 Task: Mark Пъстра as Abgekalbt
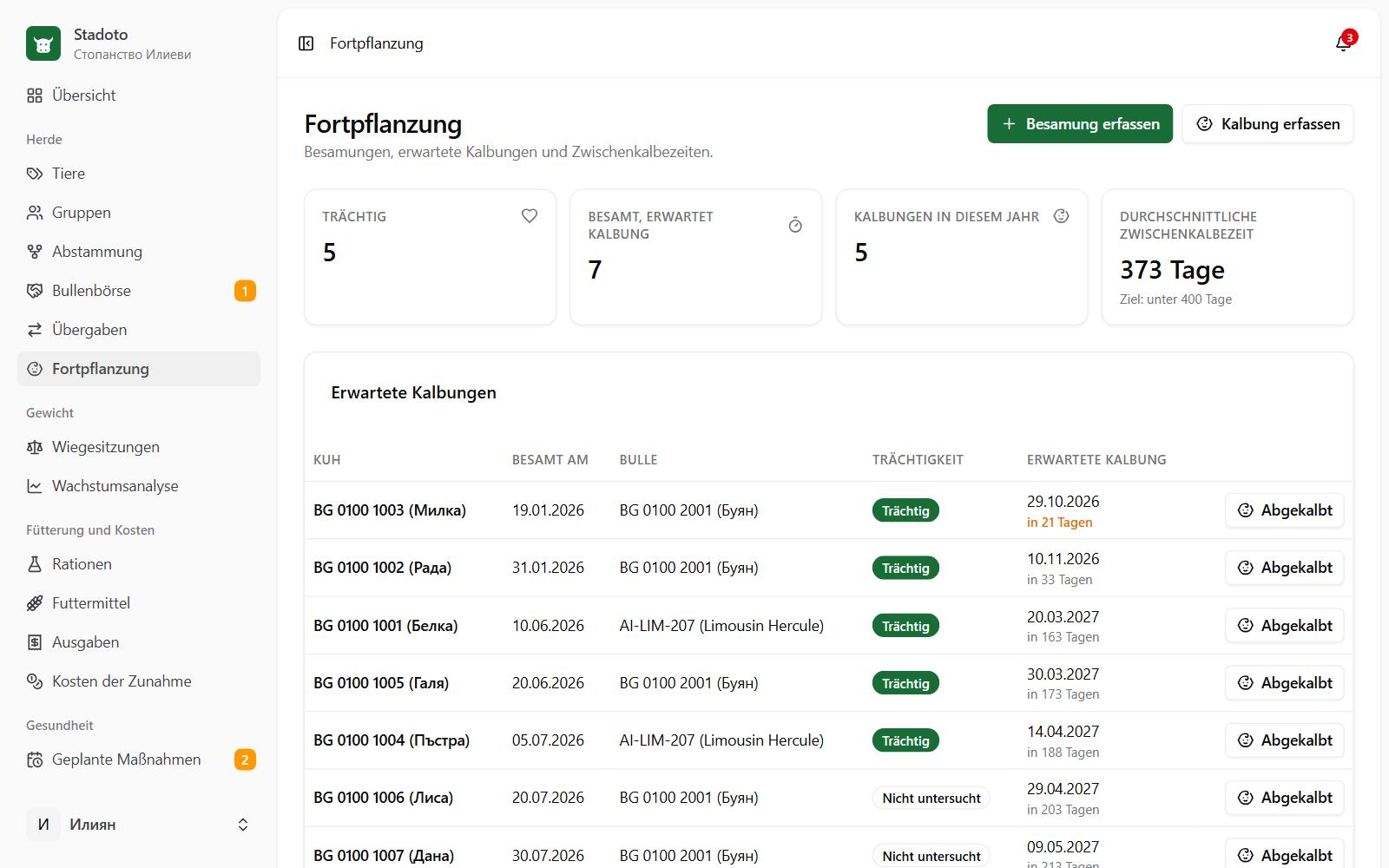coord(1285,740)
